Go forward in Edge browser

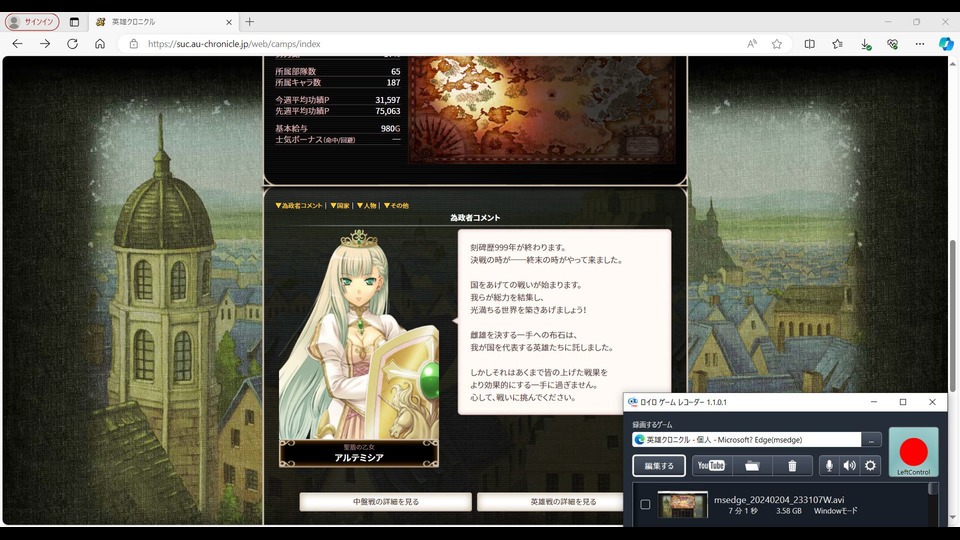tap(45, 44)
